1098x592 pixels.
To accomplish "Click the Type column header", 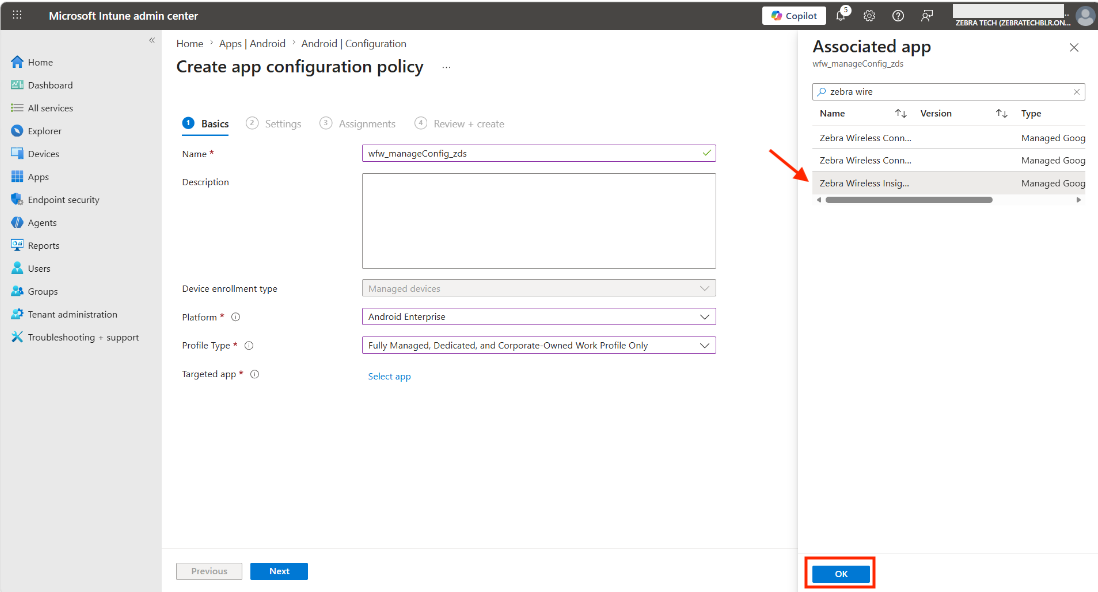I will (1031, 113).
